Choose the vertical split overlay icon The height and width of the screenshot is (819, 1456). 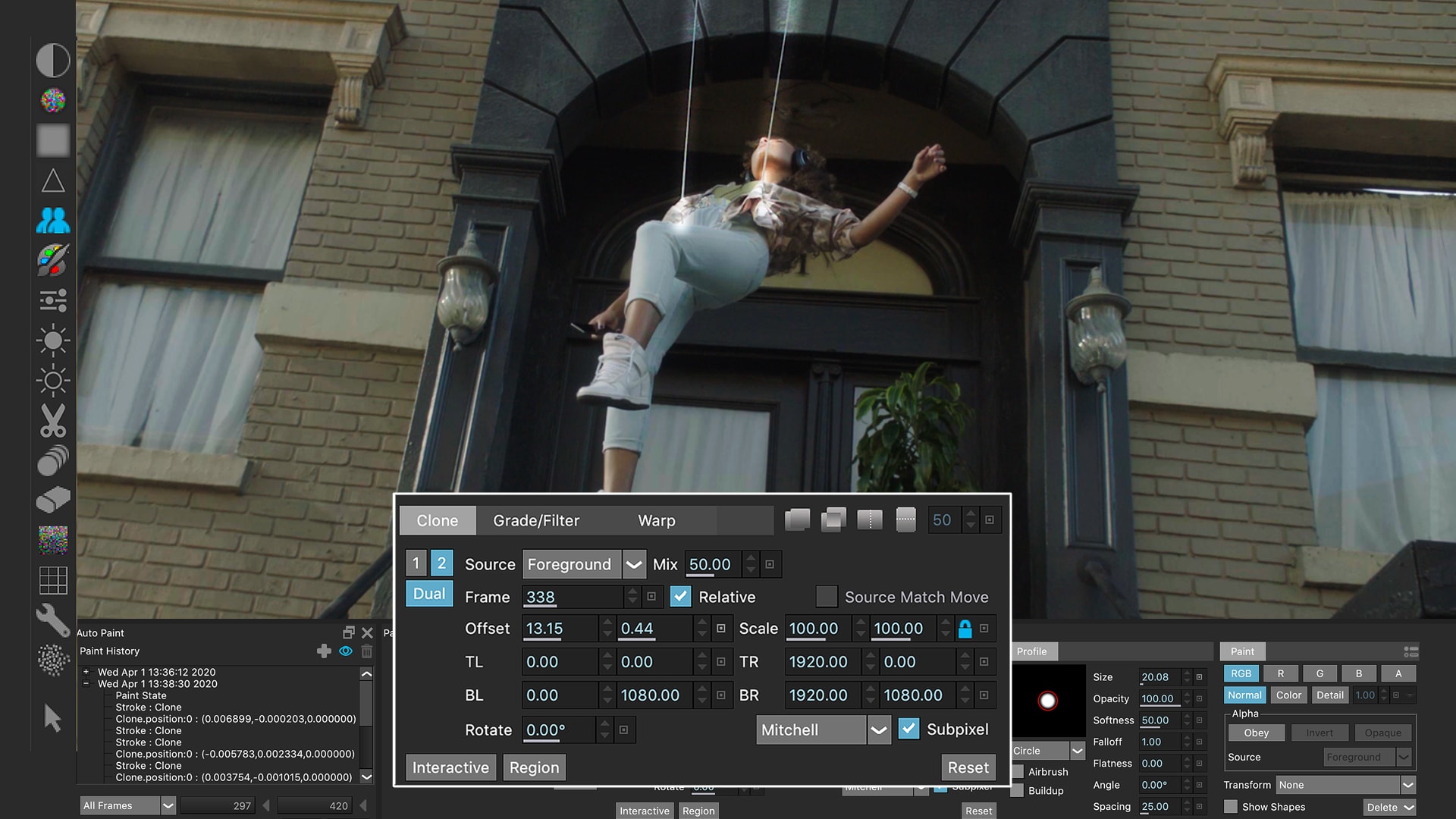[x=870, y=520]
